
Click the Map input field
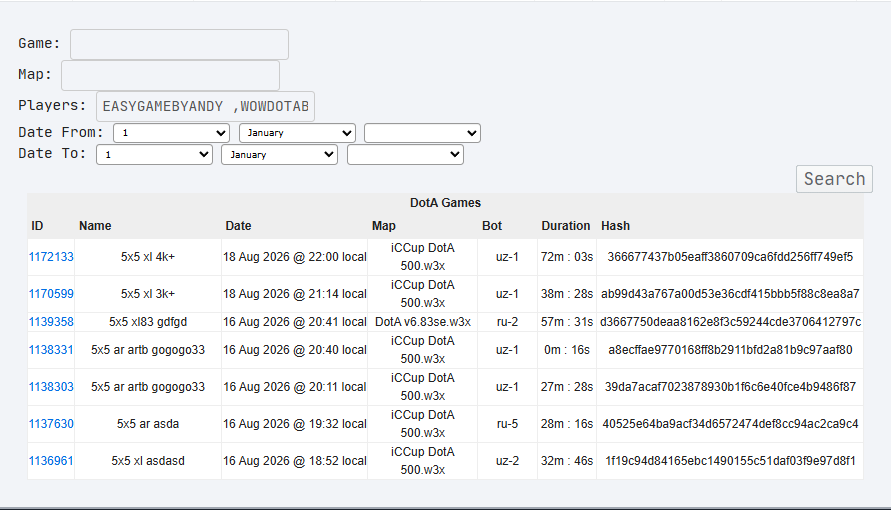coord(170,76)
